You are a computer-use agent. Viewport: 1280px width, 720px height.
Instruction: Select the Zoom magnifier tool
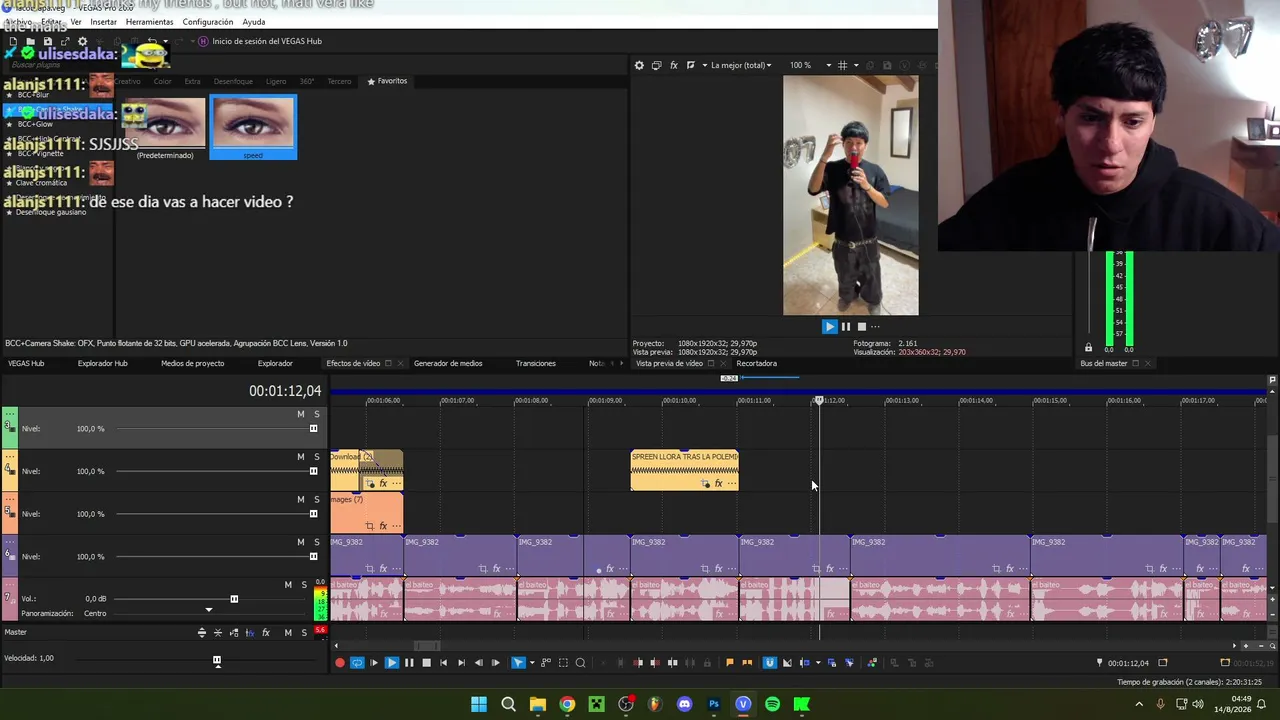click(580, 662)
